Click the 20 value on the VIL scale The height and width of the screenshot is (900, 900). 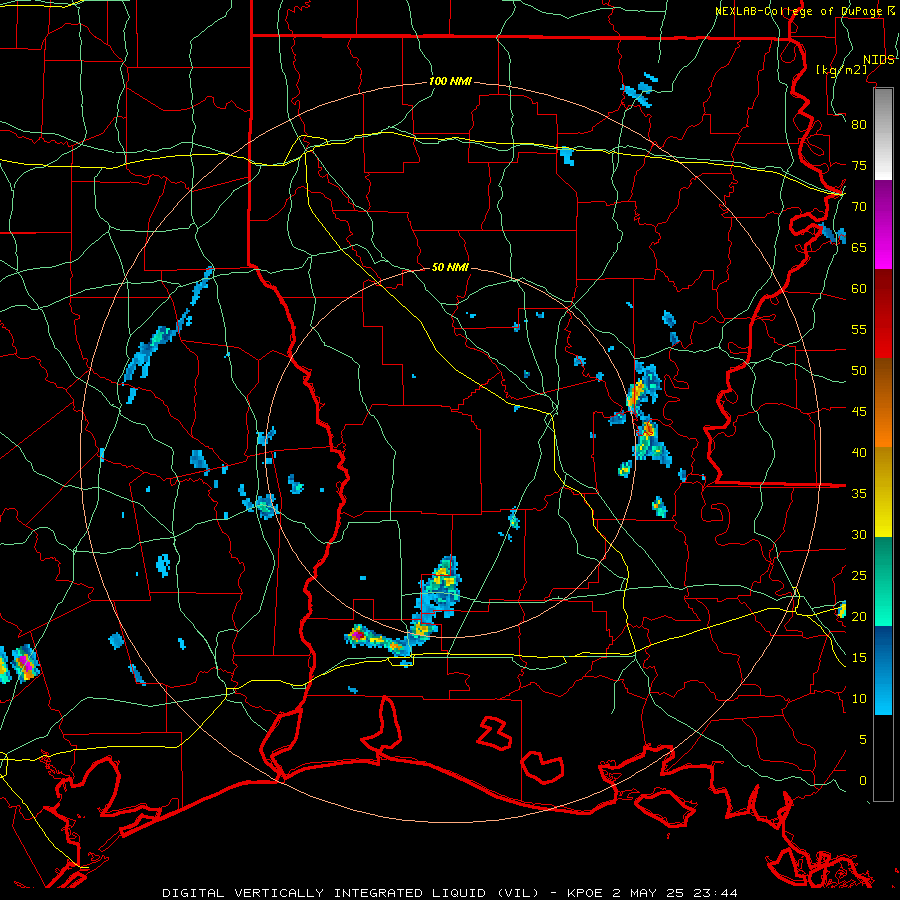859,616
